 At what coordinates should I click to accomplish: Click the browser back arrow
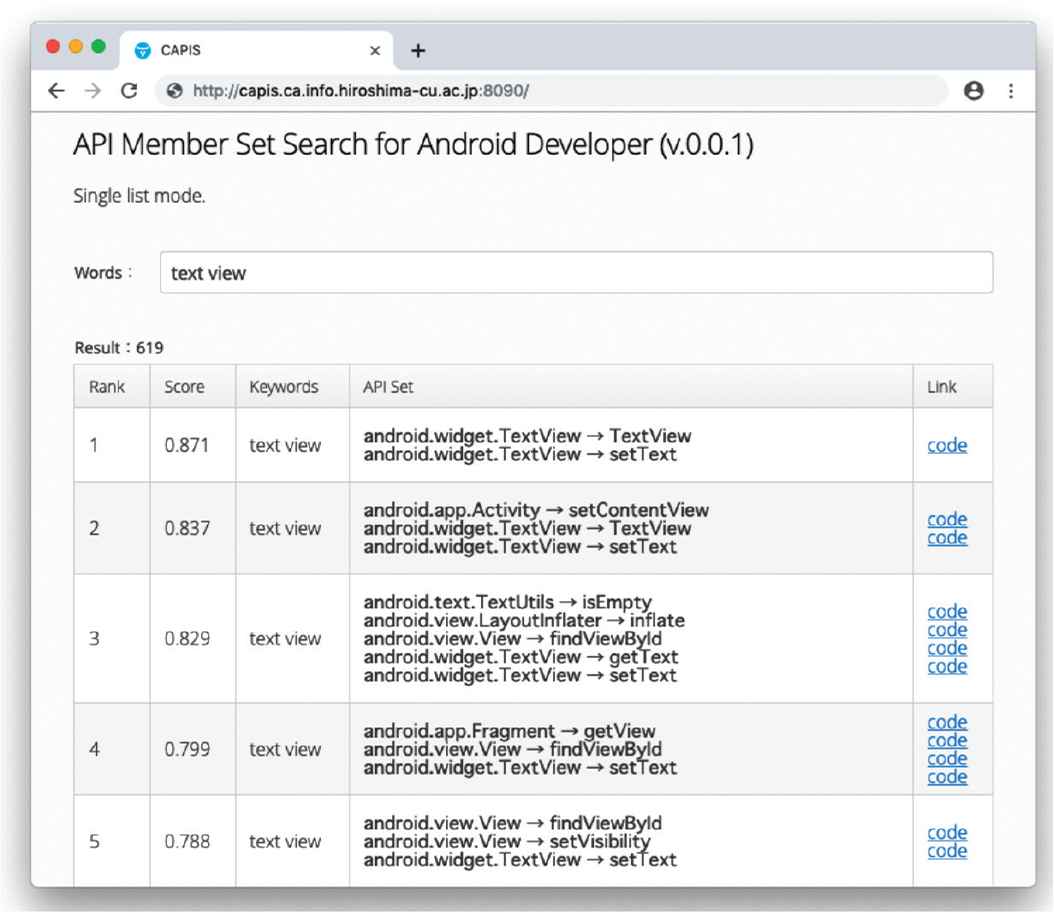[x=57, y=91]
